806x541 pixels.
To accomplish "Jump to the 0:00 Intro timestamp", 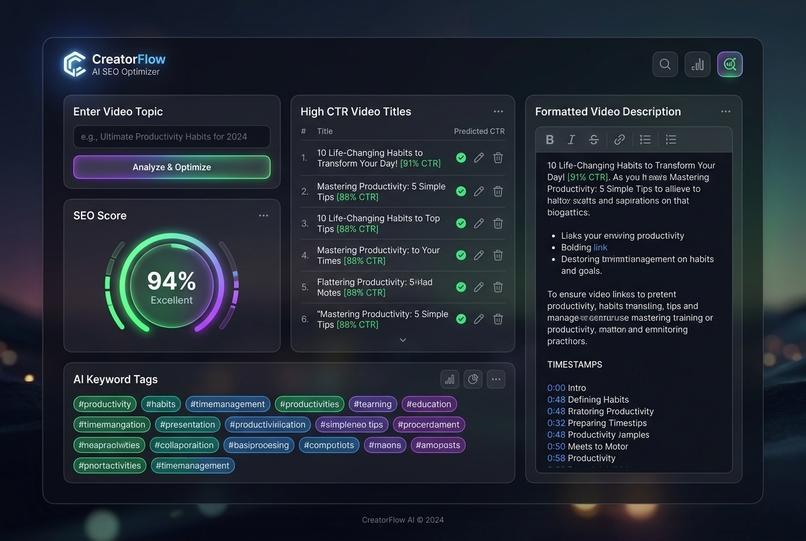I will tap(566, 388).
